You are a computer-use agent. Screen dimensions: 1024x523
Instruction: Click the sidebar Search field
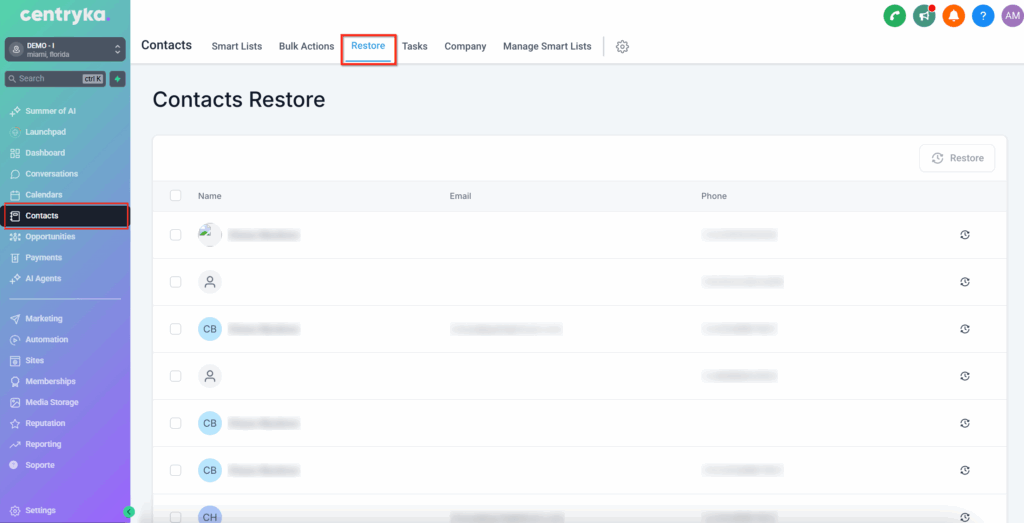pos(50,78)
